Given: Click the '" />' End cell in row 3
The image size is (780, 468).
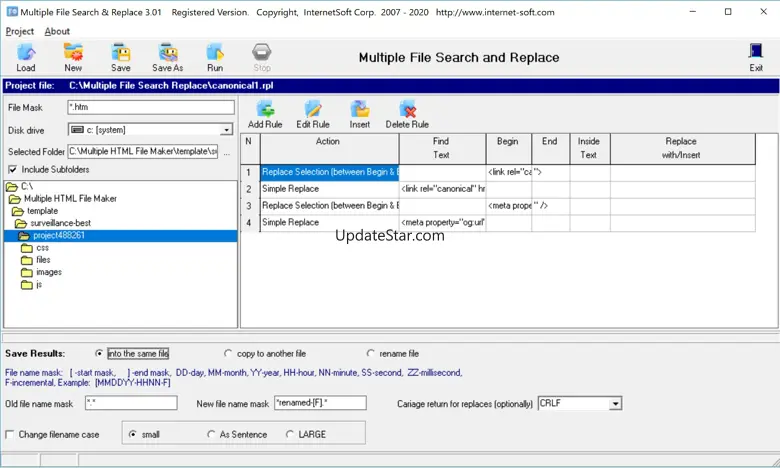Looking at the screenshot, I should pyautogui.click(x=550, y=205).
